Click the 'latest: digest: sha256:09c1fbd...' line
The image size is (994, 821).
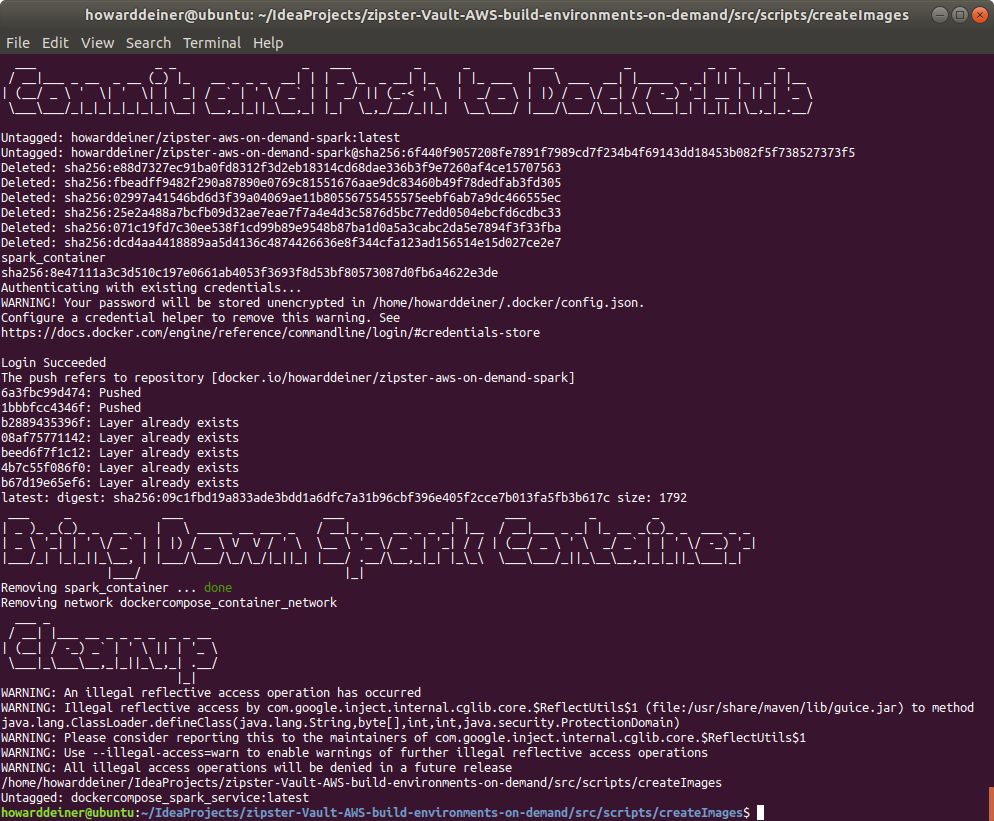click(x=344, y=498)
